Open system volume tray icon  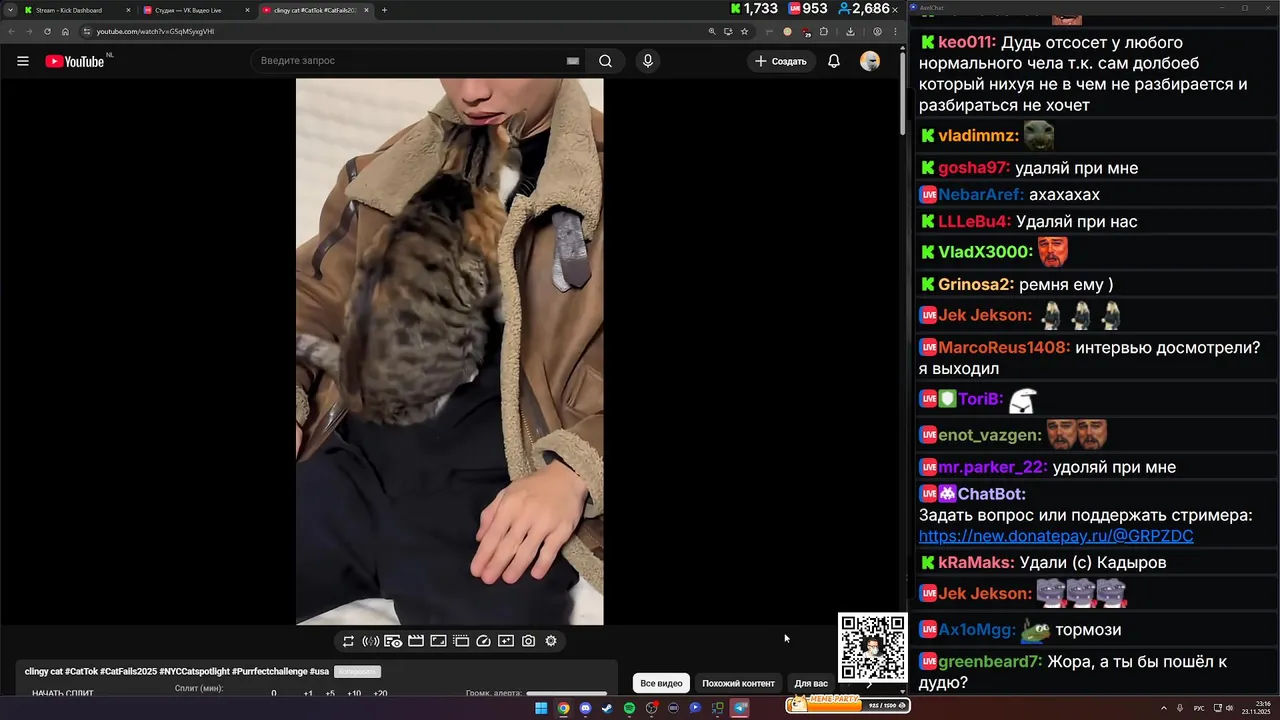pos(1229,708)
